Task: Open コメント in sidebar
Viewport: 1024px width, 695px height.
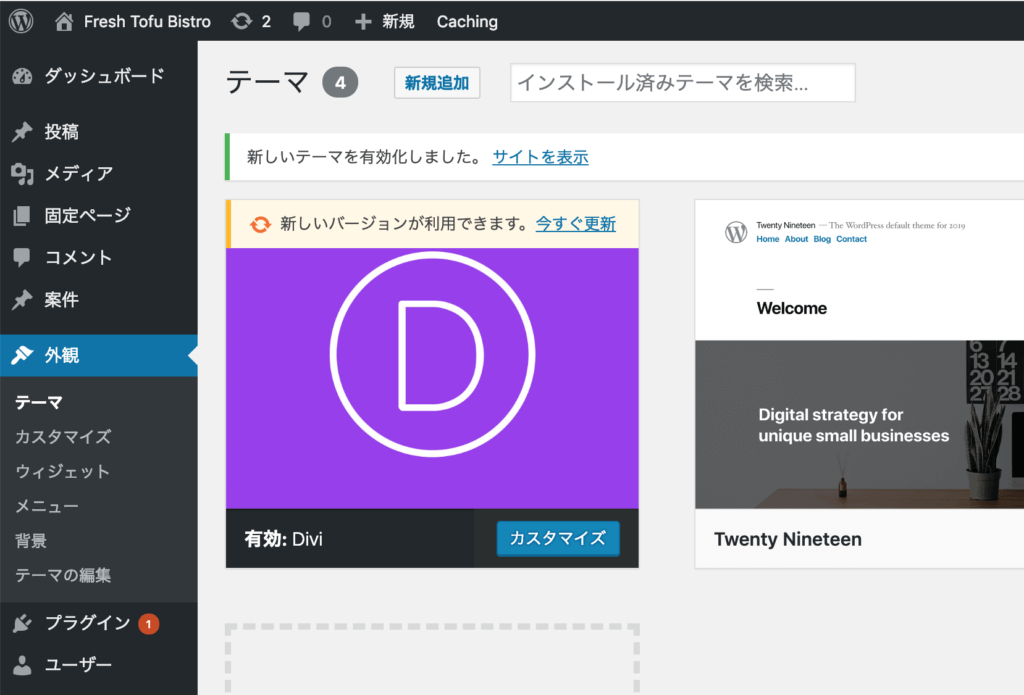Action: point(78,257)
